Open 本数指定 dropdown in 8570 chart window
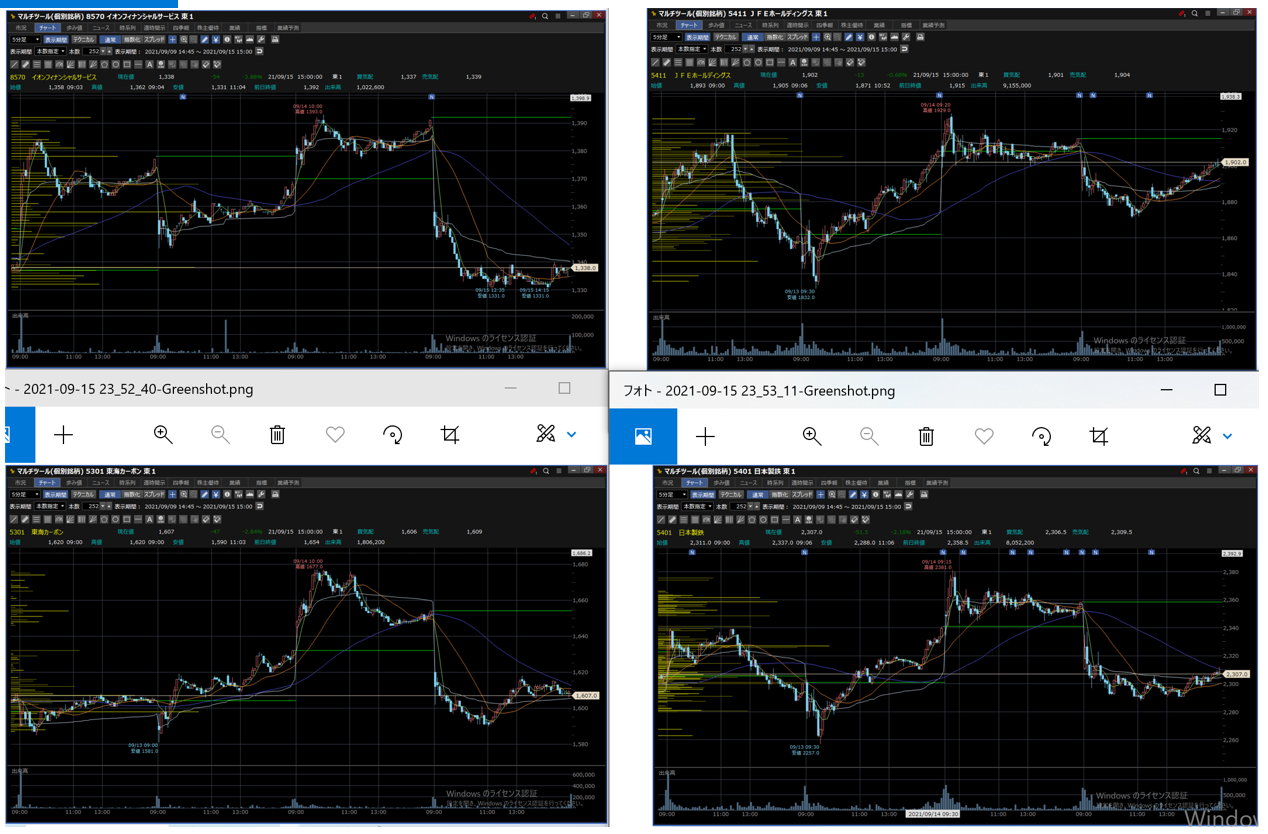 tap(50, 51)
